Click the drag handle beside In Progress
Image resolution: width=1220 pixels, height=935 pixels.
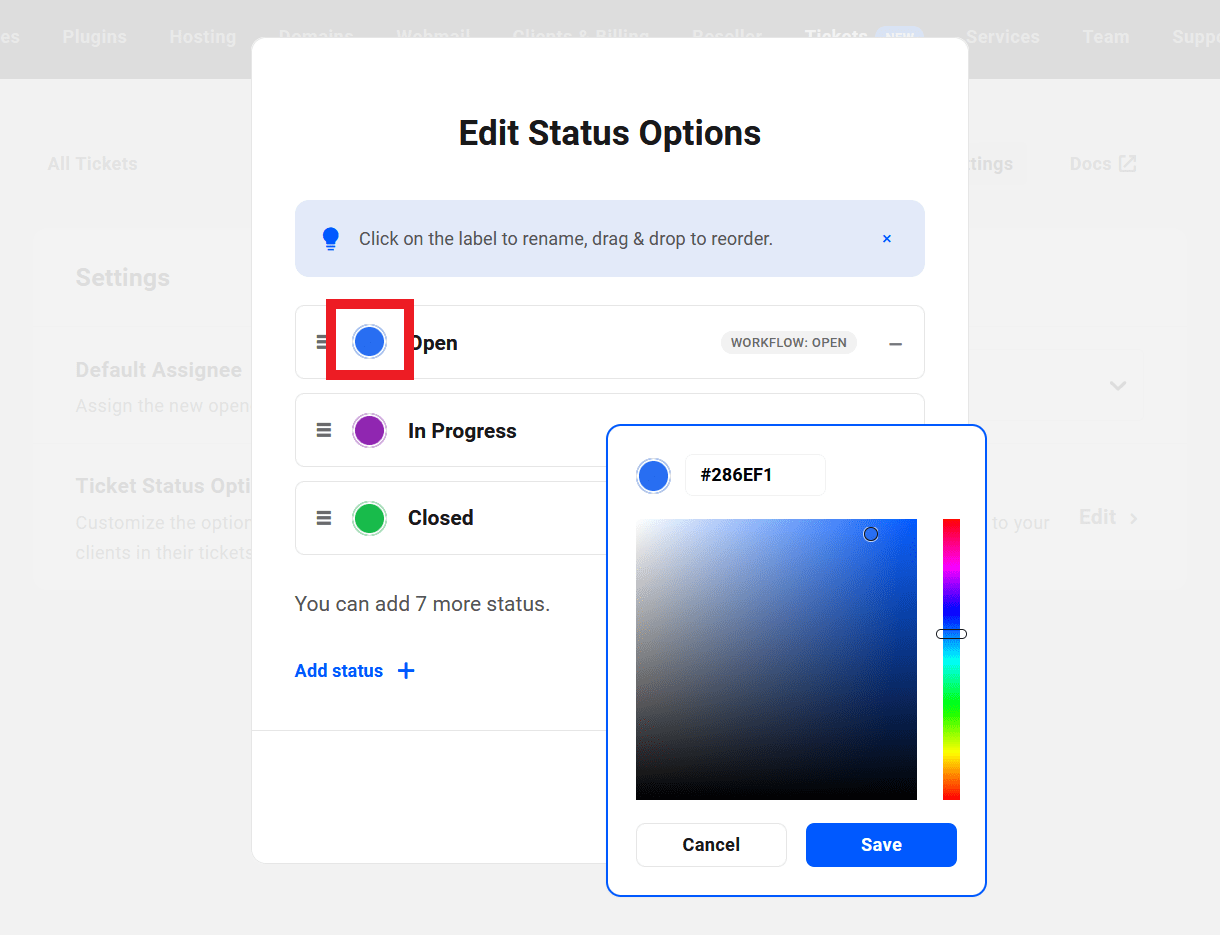click(323, 430)
